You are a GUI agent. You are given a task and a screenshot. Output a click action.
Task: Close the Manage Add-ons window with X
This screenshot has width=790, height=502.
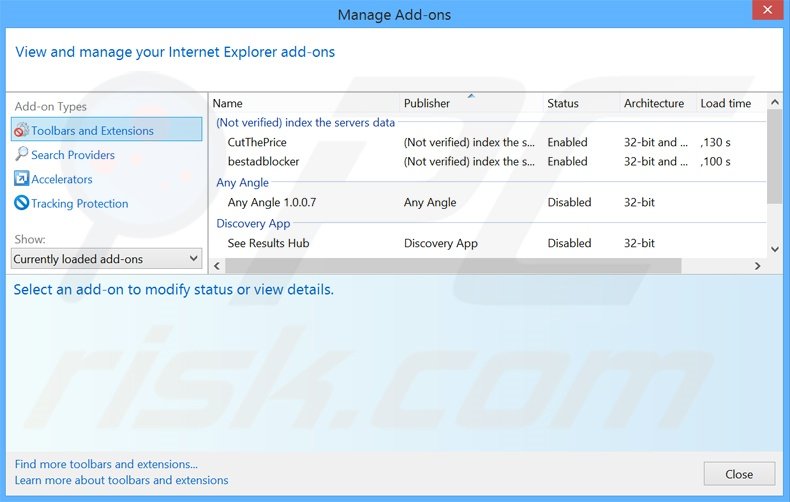[767, 10]
